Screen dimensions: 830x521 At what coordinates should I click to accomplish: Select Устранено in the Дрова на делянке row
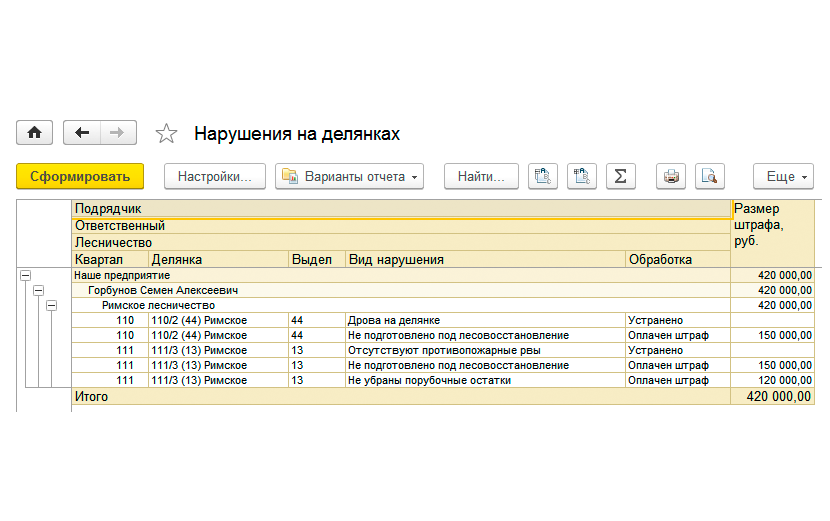point(678,320)
